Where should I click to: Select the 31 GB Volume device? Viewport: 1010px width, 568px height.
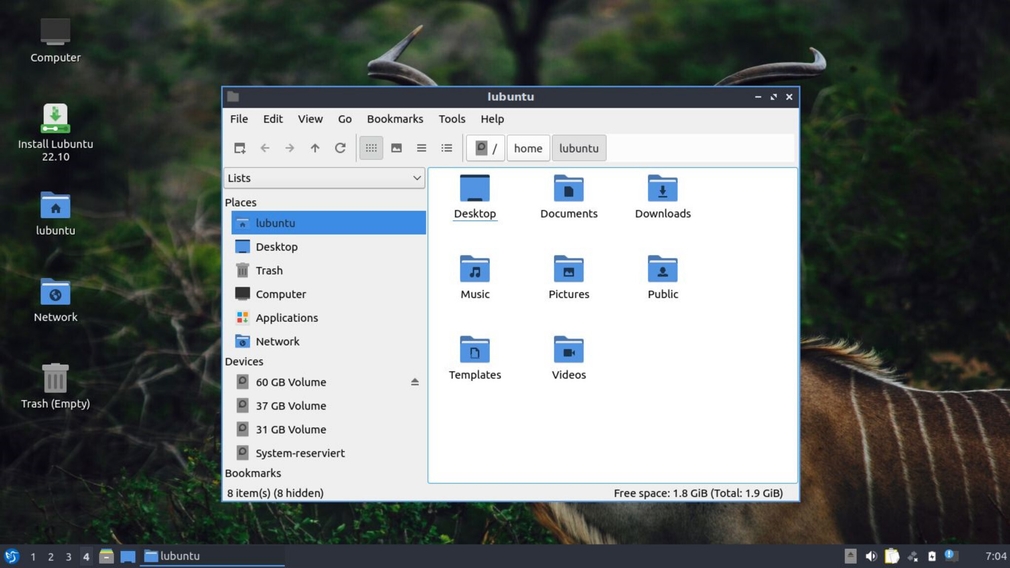click(x=329, y=430)
